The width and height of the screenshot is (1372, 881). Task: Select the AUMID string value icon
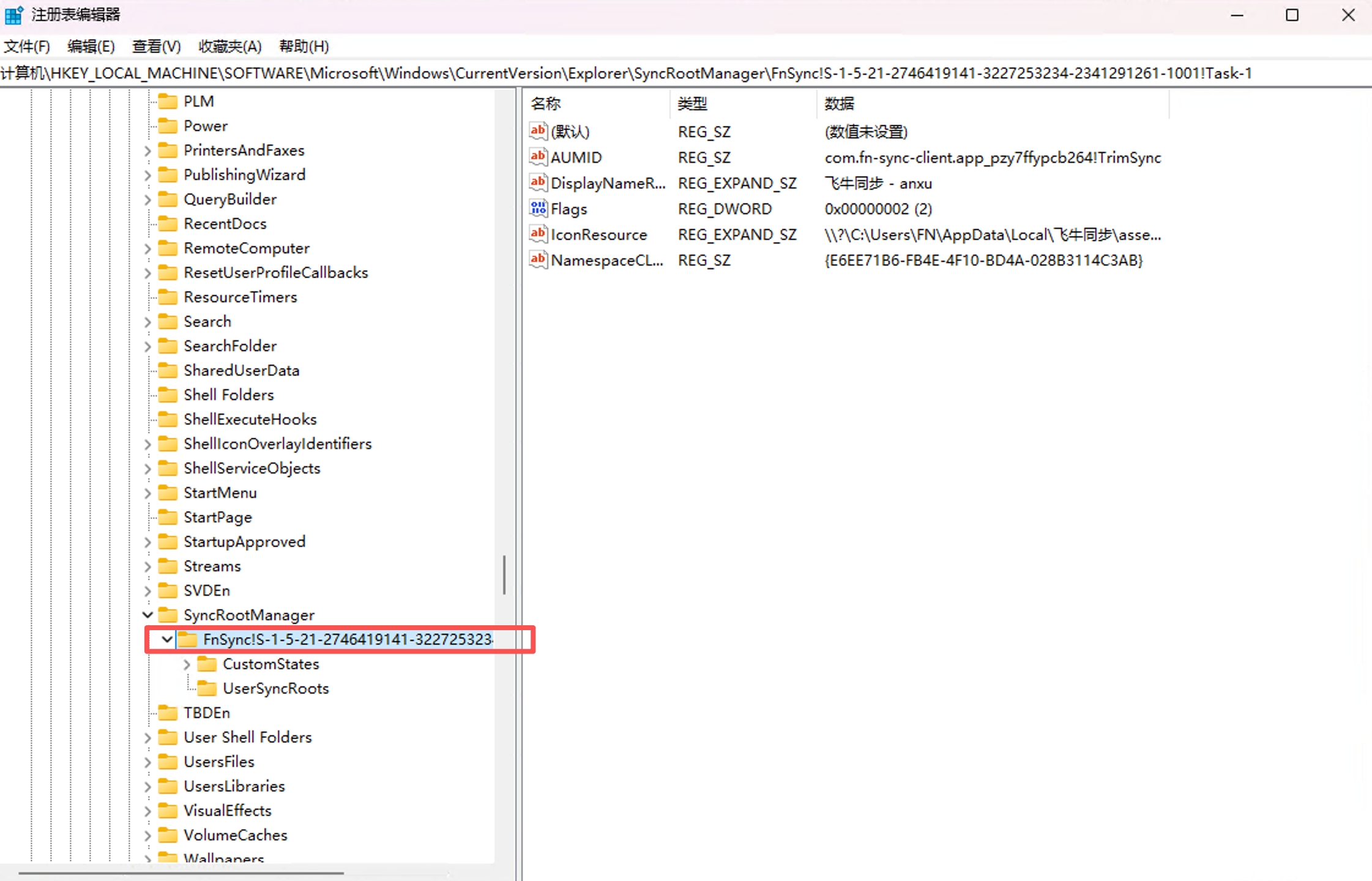(x=538, y=157)
